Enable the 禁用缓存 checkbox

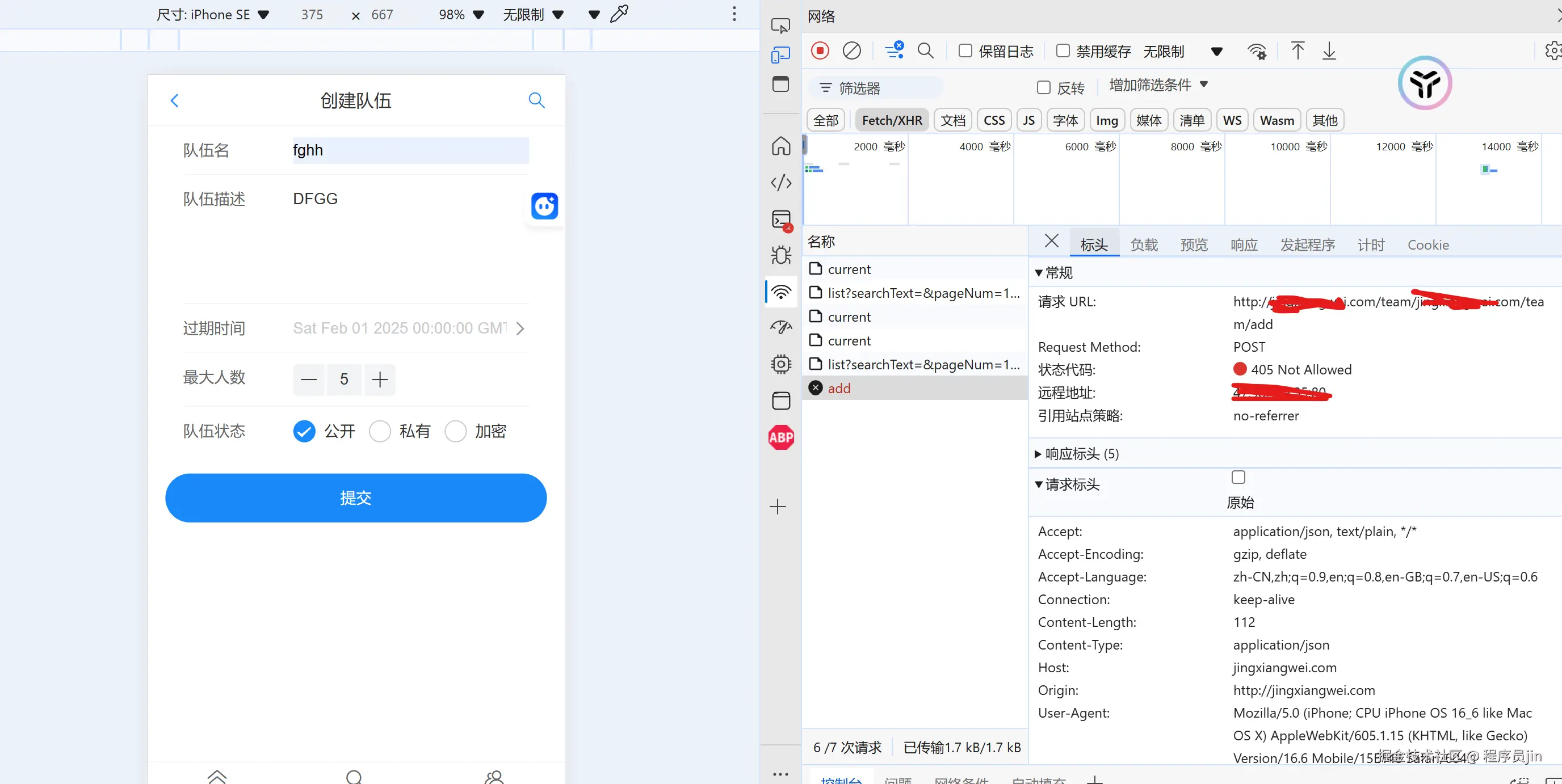click(x=1063, y=51)
